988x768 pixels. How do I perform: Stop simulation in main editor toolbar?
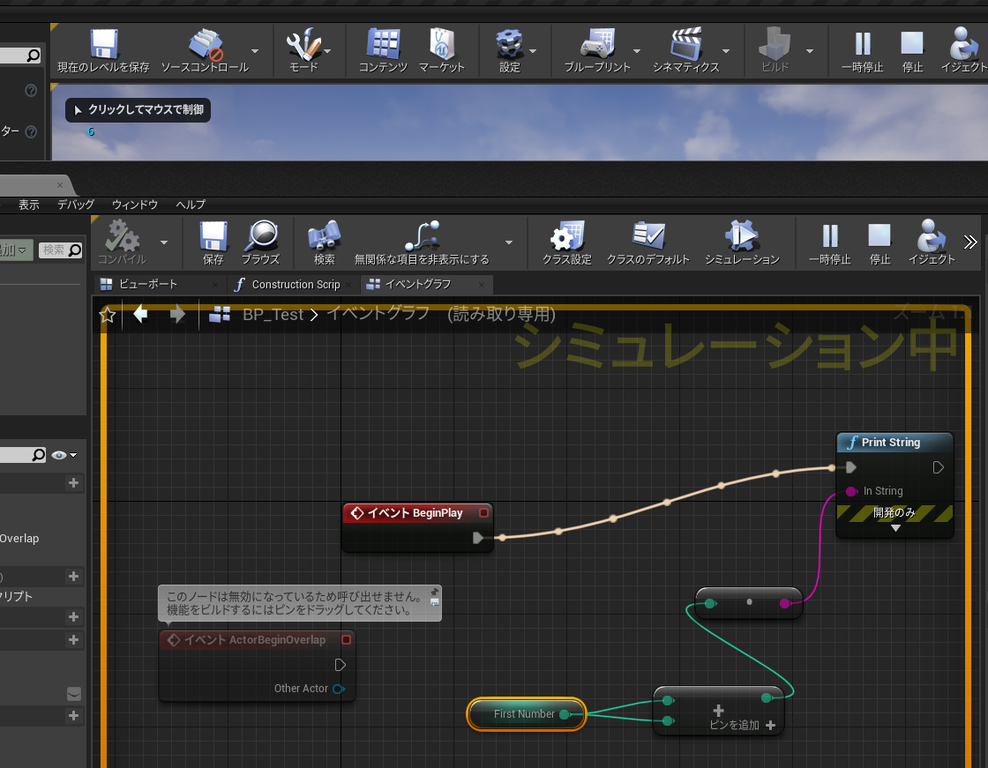pos(912,51)
